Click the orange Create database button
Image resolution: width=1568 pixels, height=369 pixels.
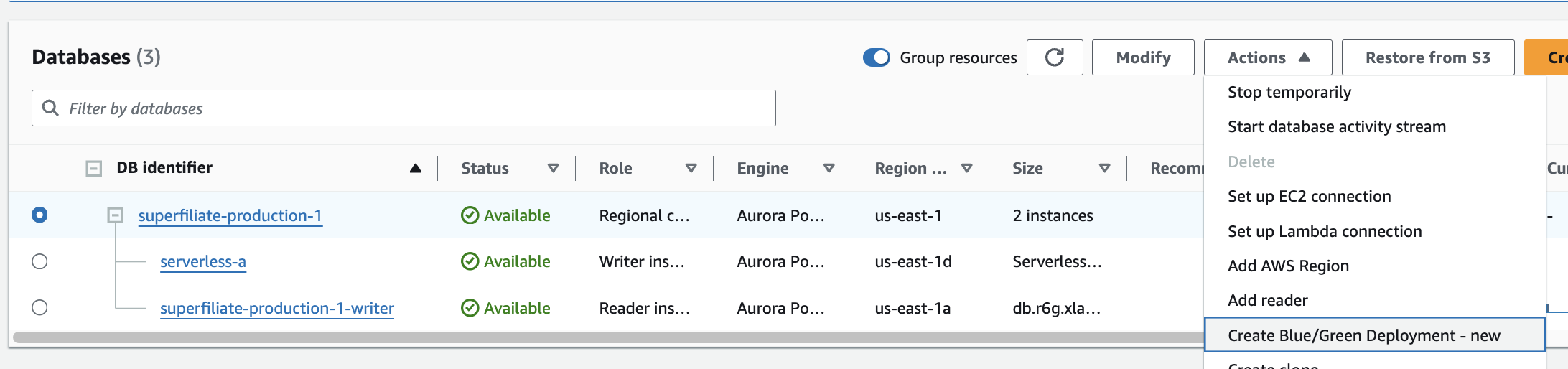(x=1546, y=57)
